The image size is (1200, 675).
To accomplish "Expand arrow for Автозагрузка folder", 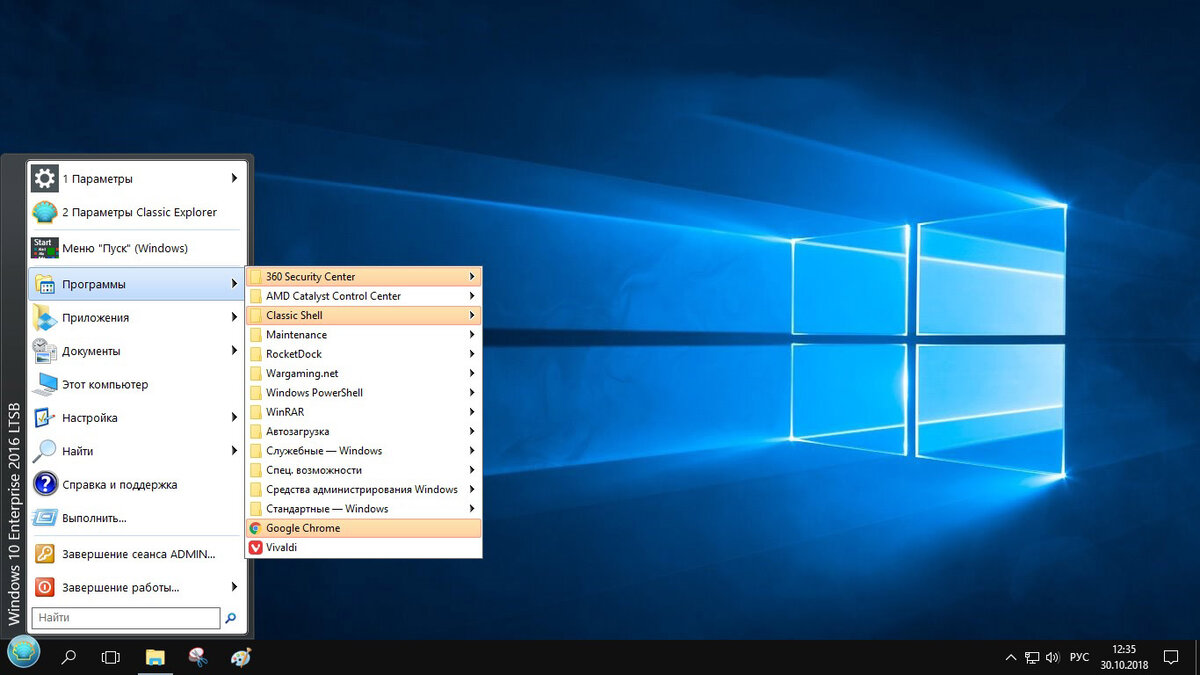I will (472, 431).
